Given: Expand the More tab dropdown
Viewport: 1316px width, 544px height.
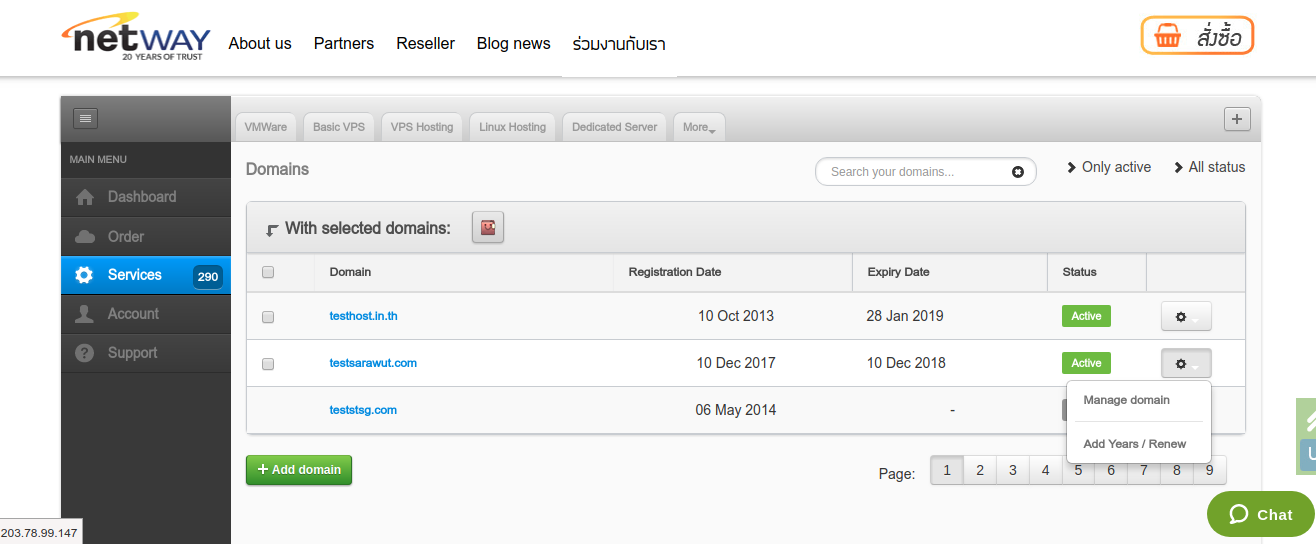Looking at the screenshot, I should point(699,127).
